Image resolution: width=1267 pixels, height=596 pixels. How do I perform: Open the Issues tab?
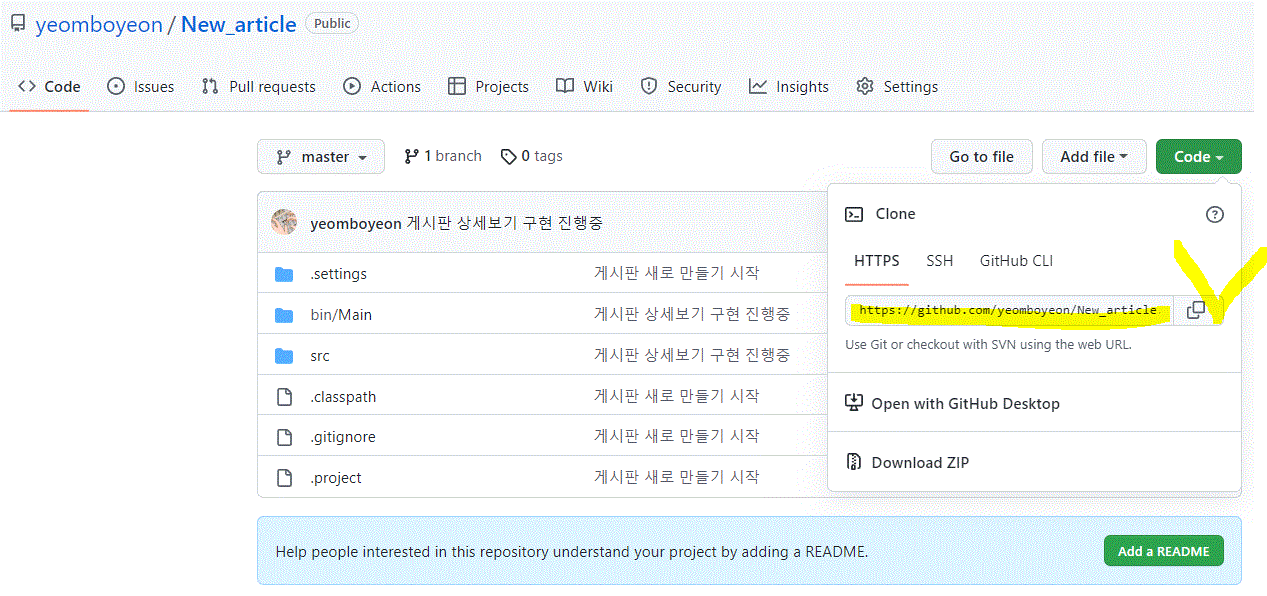tap(140, 87)
